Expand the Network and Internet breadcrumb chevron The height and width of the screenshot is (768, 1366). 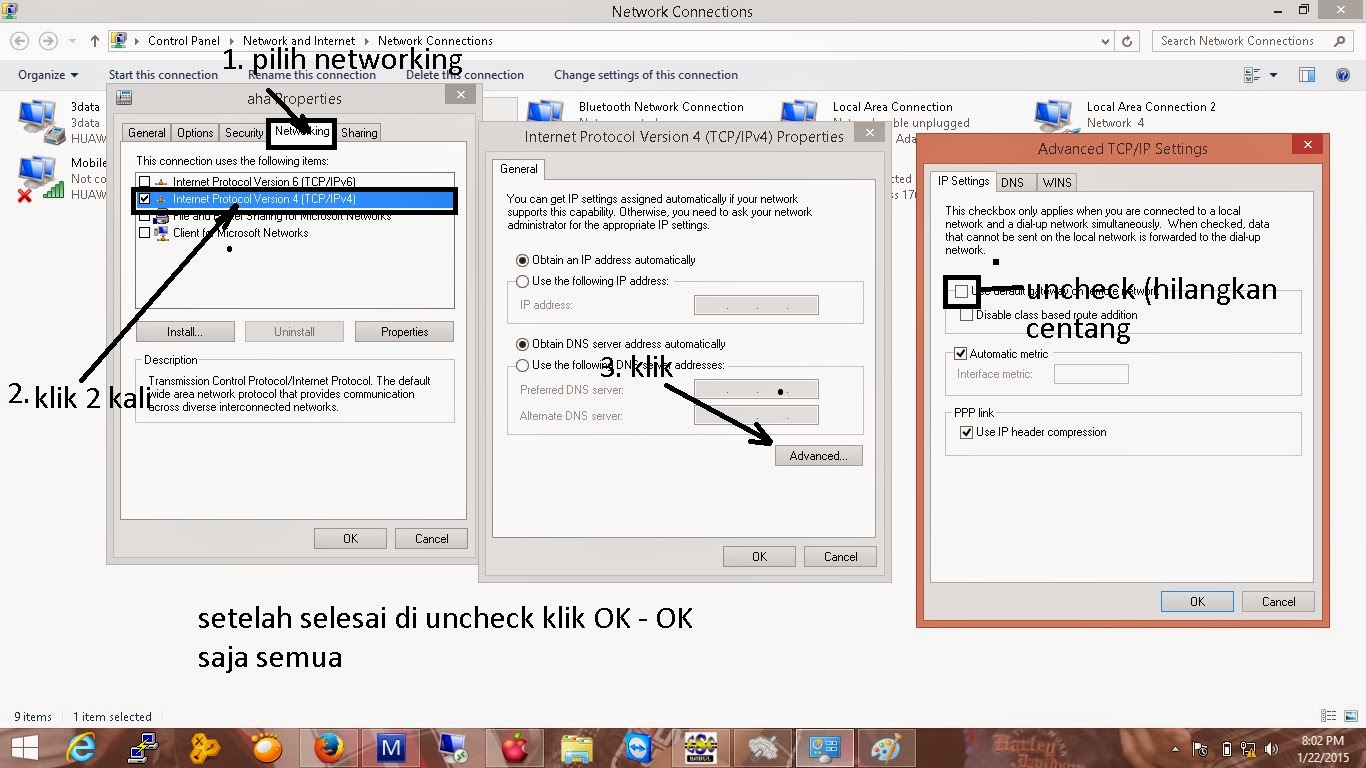[369, 41]
